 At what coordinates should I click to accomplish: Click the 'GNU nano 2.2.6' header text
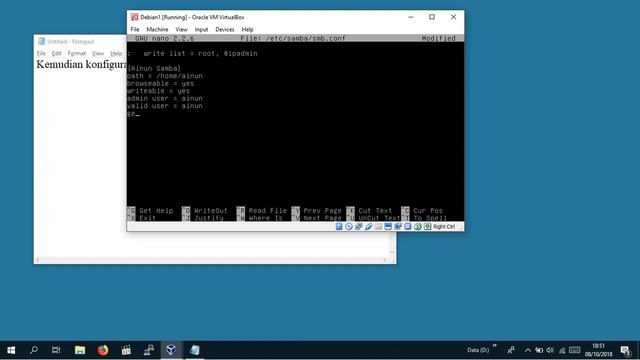[164, 38]
